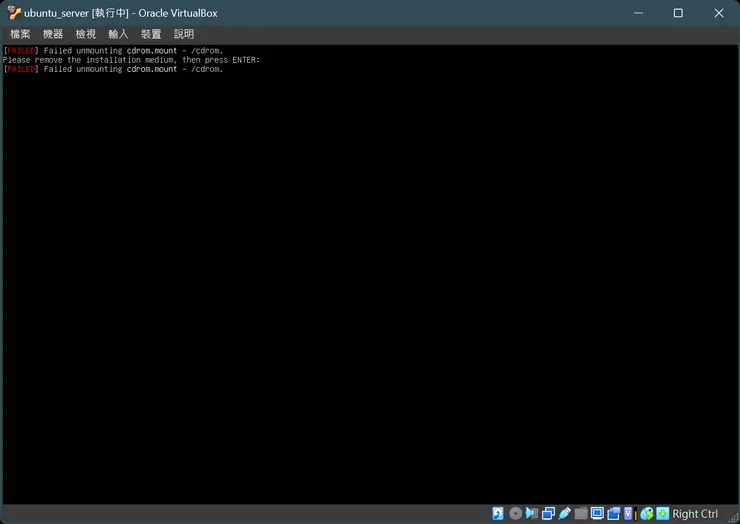This screenshot has height=524, width=740.
Task: Open the 檢視 (View) menu
Action: click(85, 34)
